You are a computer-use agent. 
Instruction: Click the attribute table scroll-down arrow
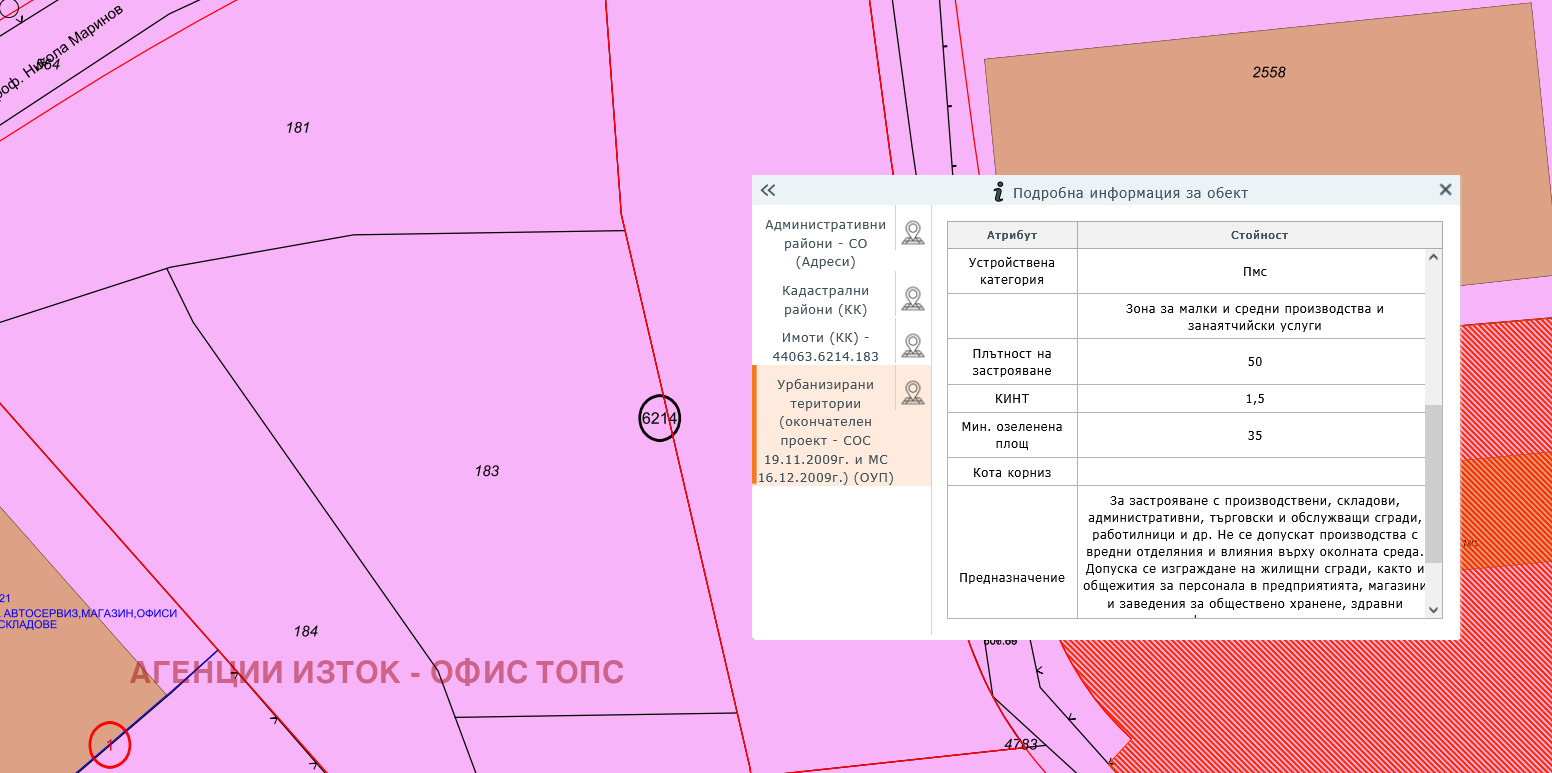click(x=1433, y=609)
